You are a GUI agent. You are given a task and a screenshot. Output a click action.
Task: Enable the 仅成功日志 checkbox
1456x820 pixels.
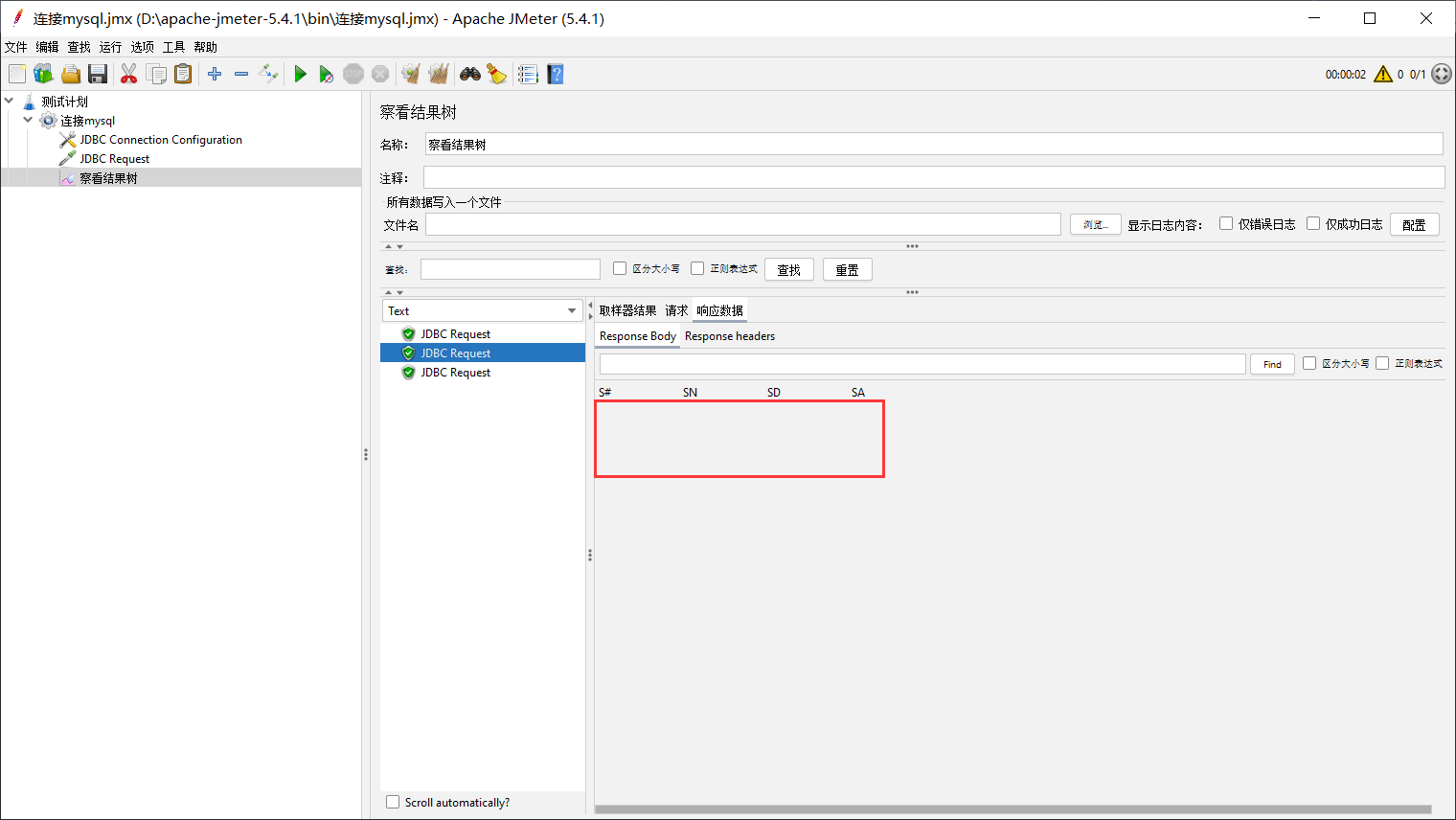coord(1313,223)
